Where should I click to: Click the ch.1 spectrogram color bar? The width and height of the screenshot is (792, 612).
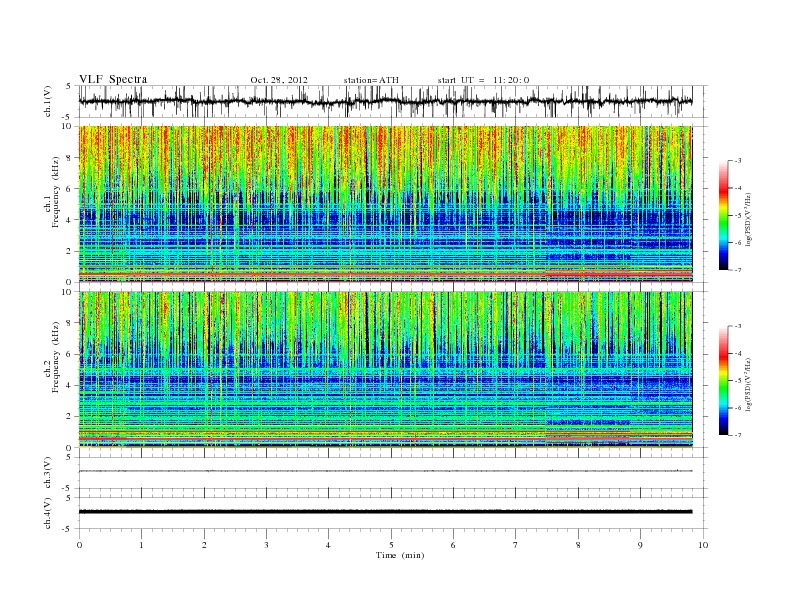tap(723, 215)
